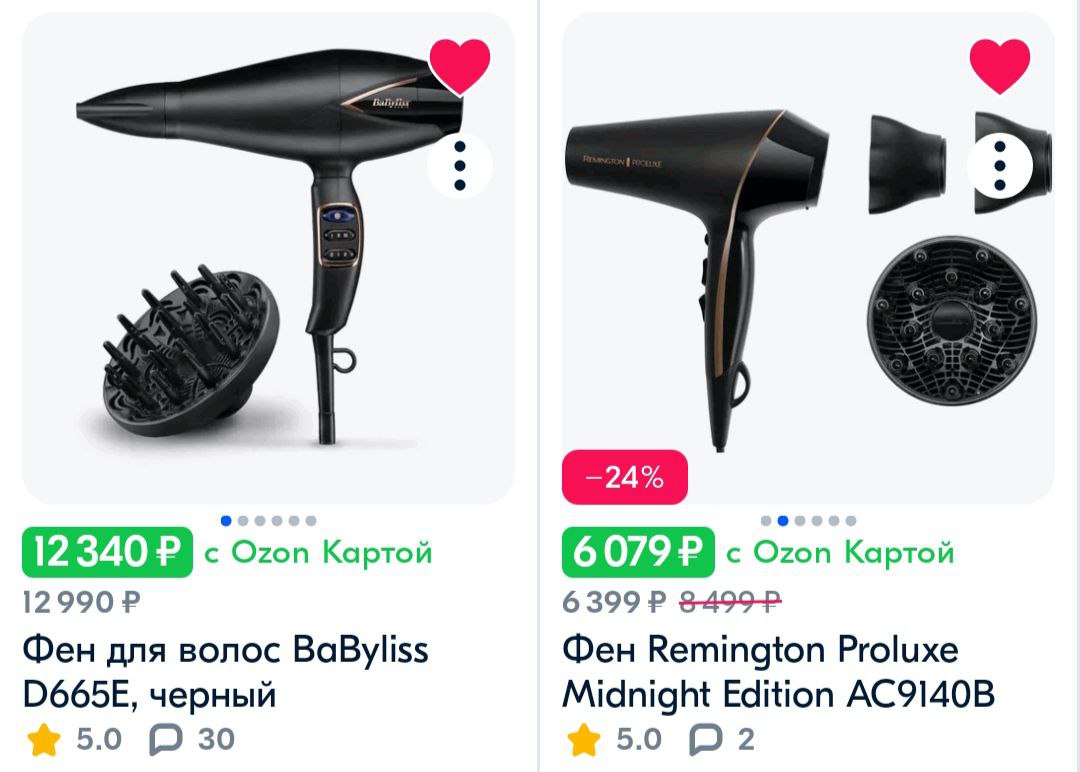1080x772 pixels.
Task: Tap the −24% discount badge
Action: click(625, 477)
